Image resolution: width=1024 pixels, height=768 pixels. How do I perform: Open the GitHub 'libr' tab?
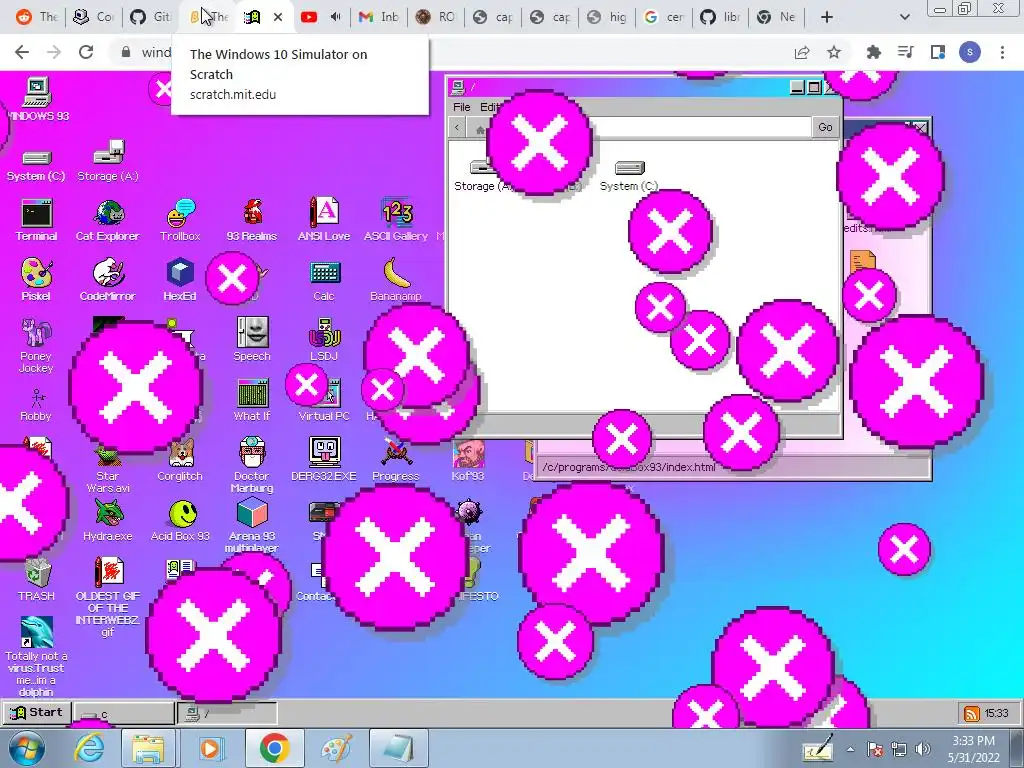[x=720, y=17]
